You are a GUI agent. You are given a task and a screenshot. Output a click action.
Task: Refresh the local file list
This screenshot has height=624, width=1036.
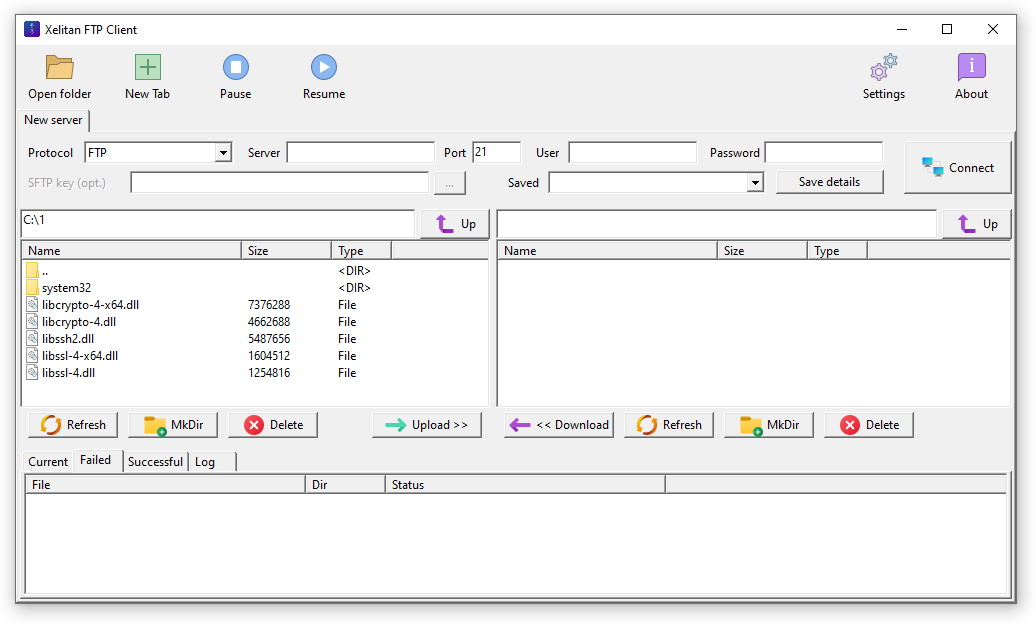(73, 425)
